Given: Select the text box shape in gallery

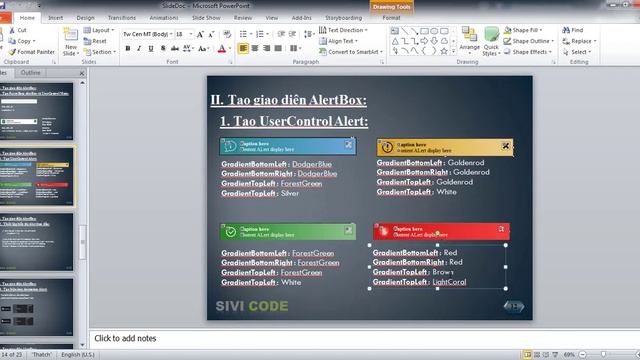Looking at the screenshot, I should tap(395, 31).
